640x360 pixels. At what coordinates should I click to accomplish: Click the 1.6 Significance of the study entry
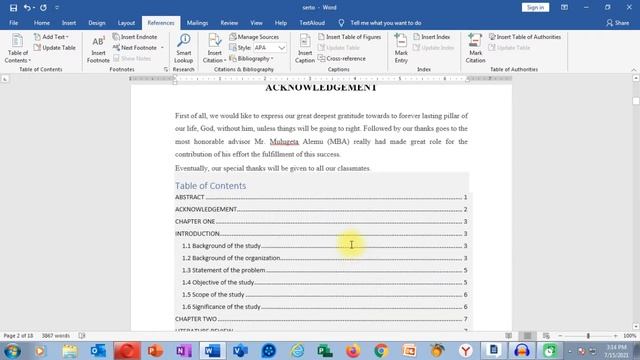324,307
